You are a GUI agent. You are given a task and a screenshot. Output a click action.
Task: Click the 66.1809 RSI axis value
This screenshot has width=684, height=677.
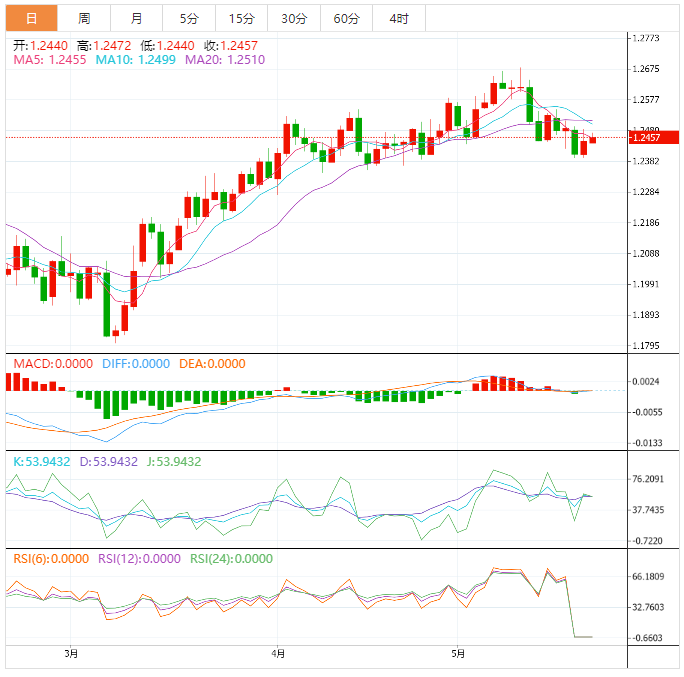pyautogui.click(x=648, y=577)
